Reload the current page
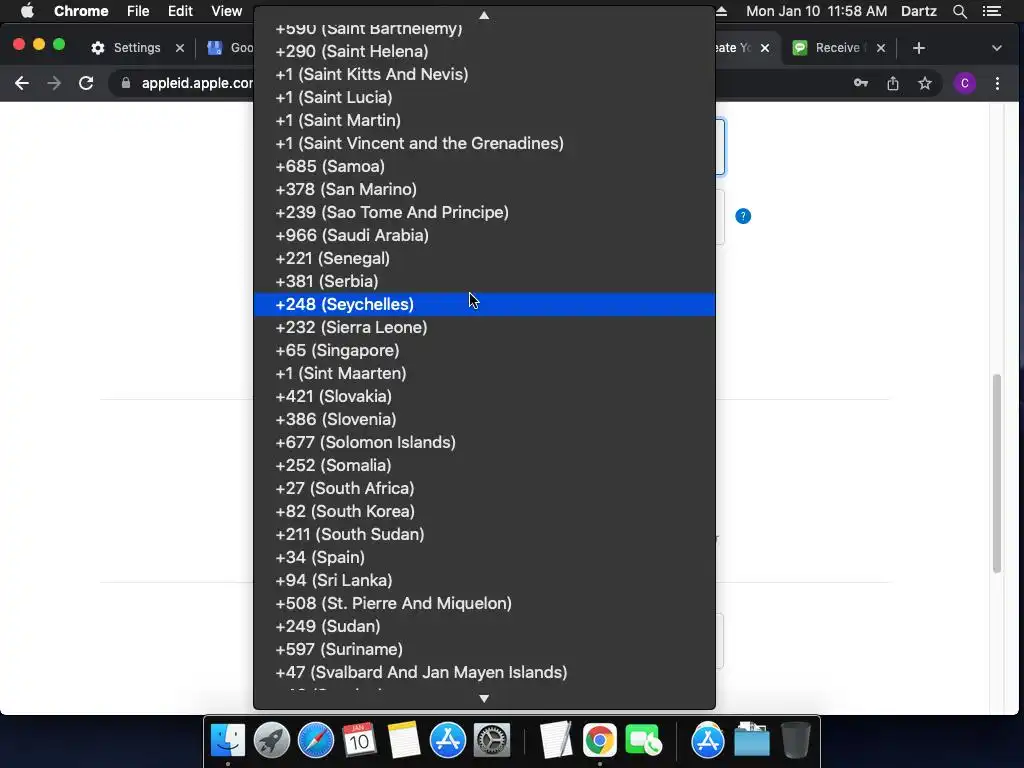Viewport: 1024px width, 768px height. pos(86,83)
